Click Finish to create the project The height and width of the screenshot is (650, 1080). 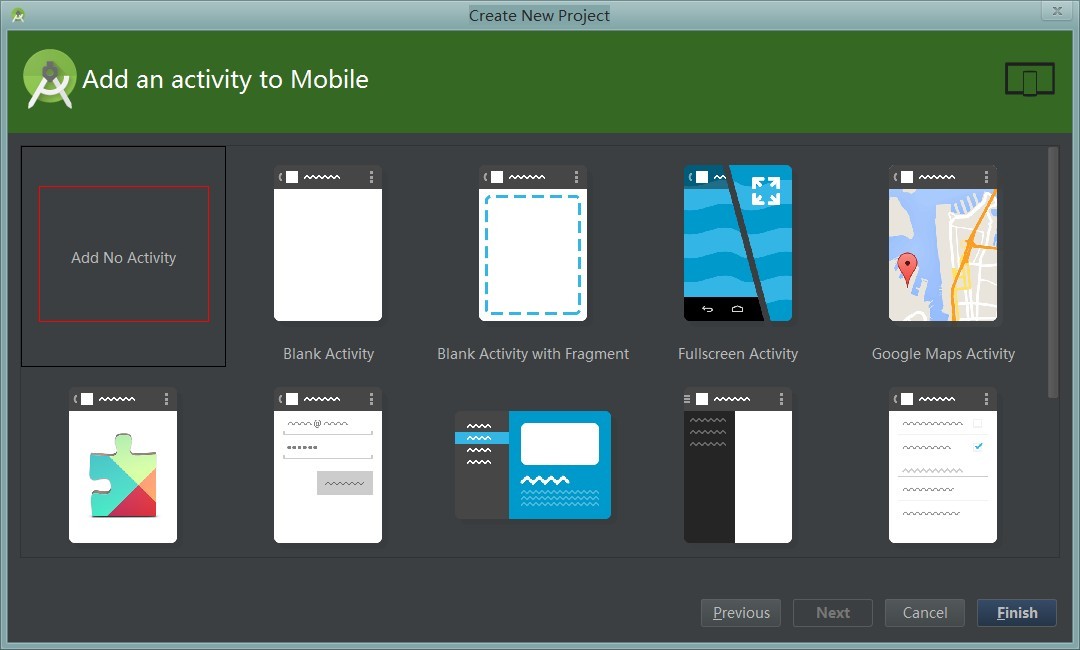1017,613
